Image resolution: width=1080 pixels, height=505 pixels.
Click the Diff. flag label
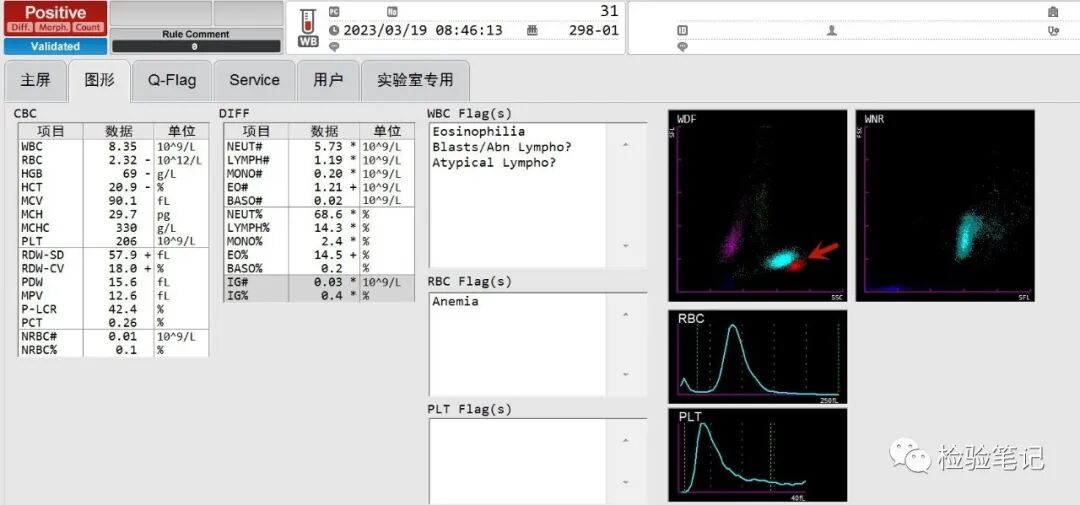[x=21, y=28]
